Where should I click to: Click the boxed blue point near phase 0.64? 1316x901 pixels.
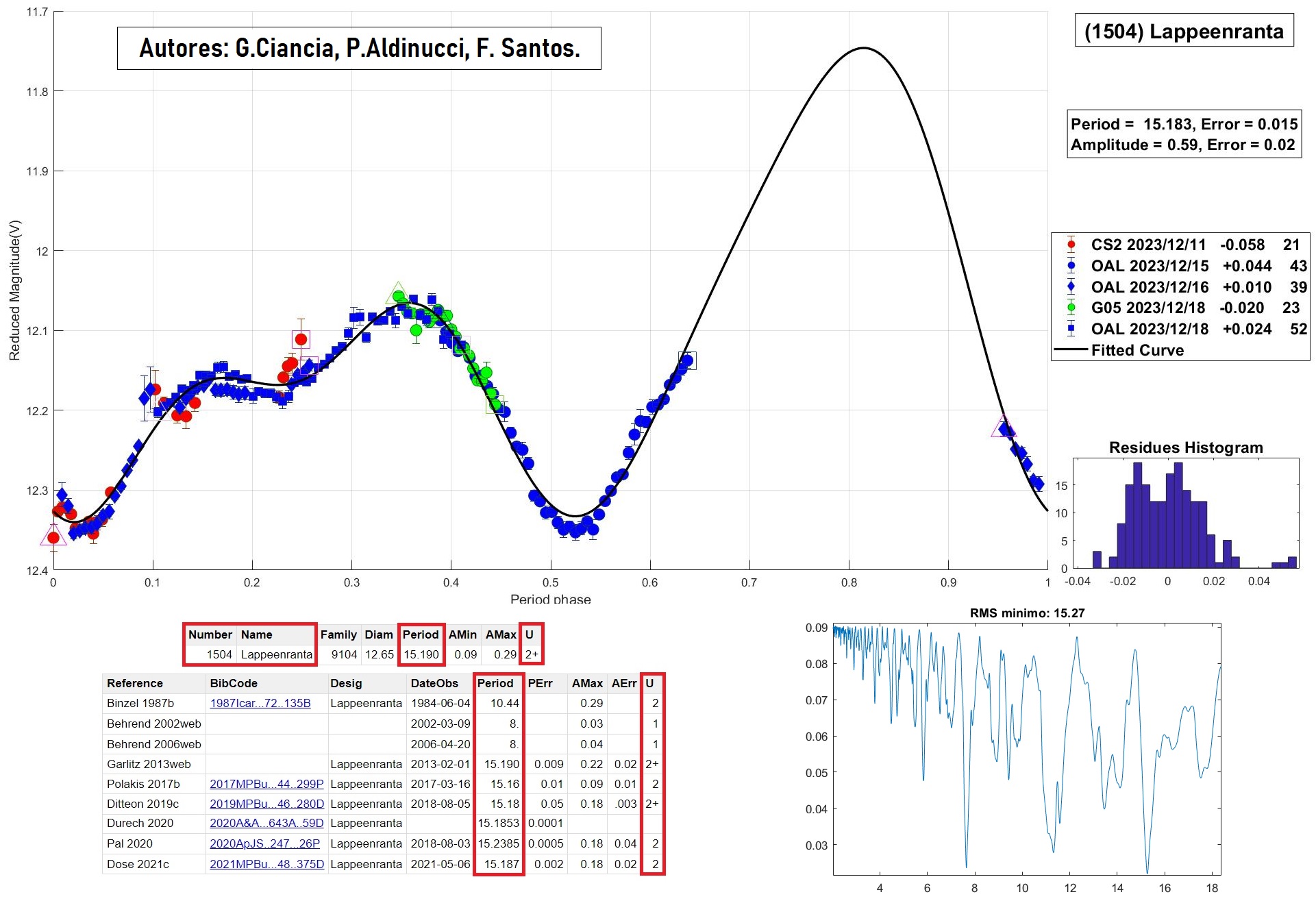pos(687,360)
